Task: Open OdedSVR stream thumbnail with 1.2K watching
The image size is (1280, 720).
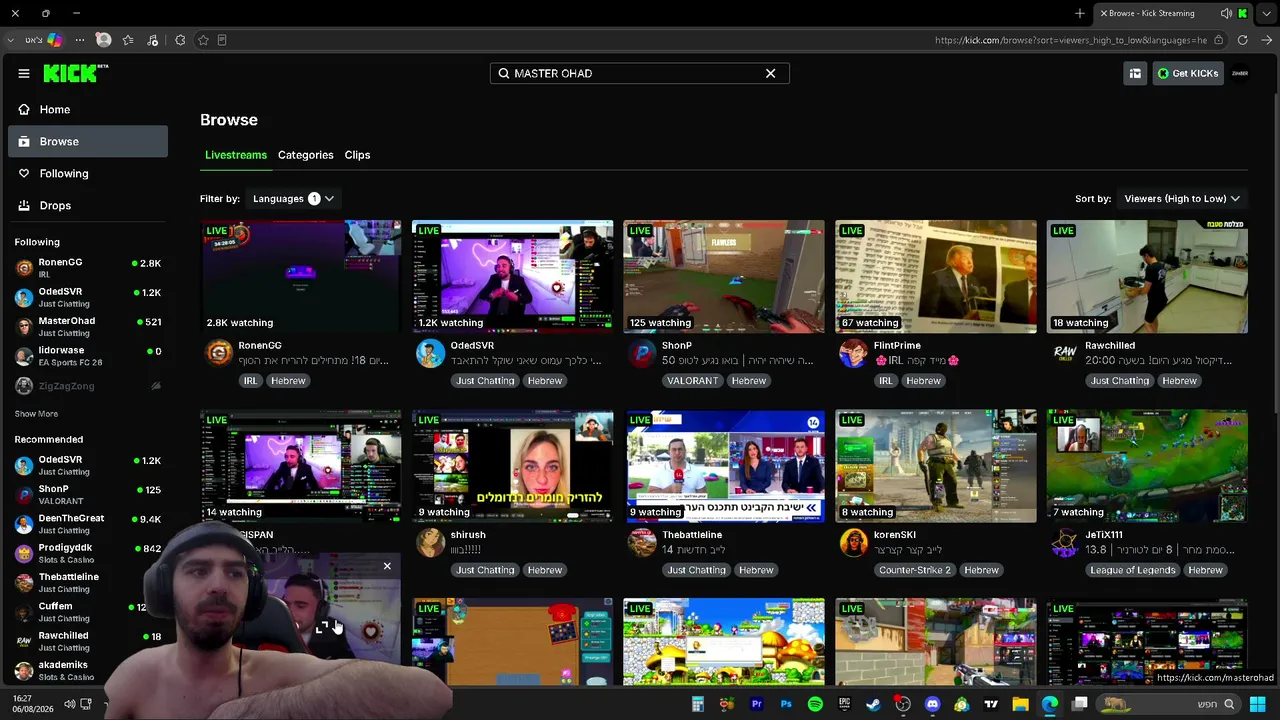Action: pos(513,276)
